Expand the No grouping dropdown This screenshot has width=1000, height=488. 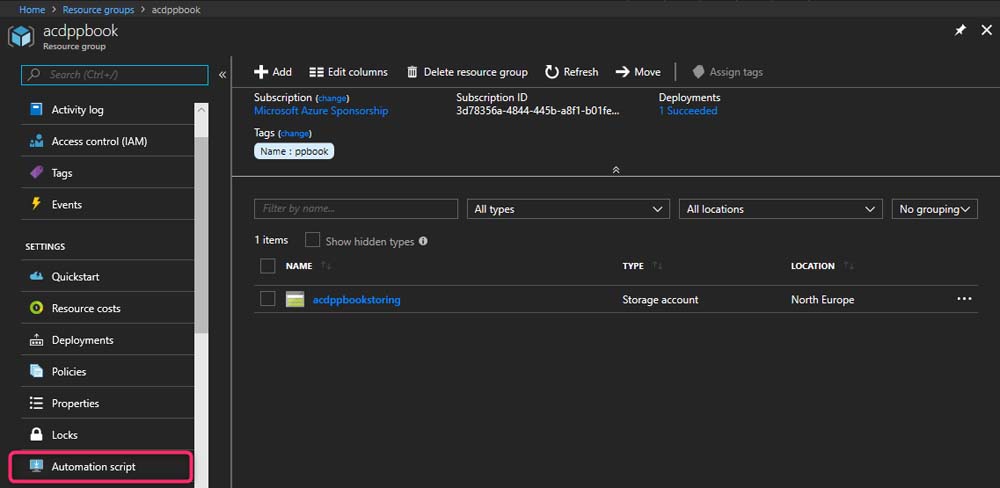click(x=934, y=209)
